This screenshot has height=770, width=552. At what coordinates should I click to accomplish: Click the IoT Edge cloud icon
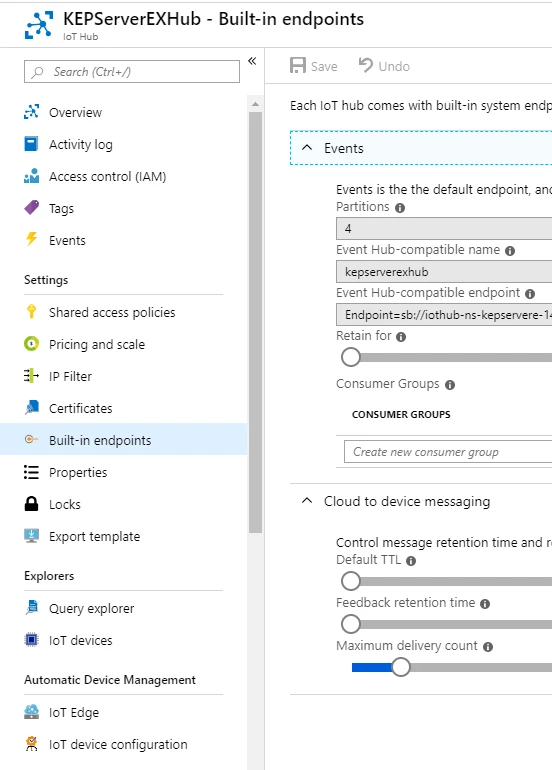coord(31,712)
